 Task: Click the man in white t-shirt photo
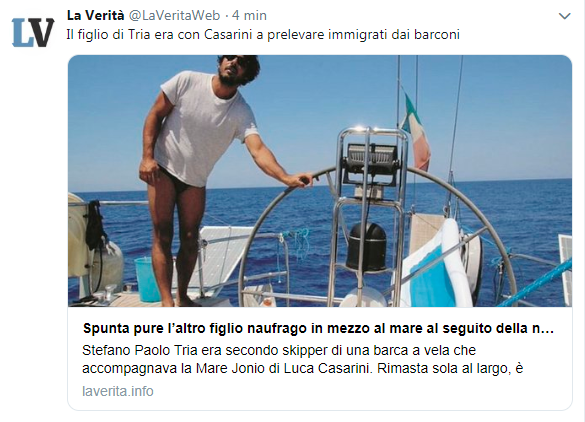pos(198,179)
